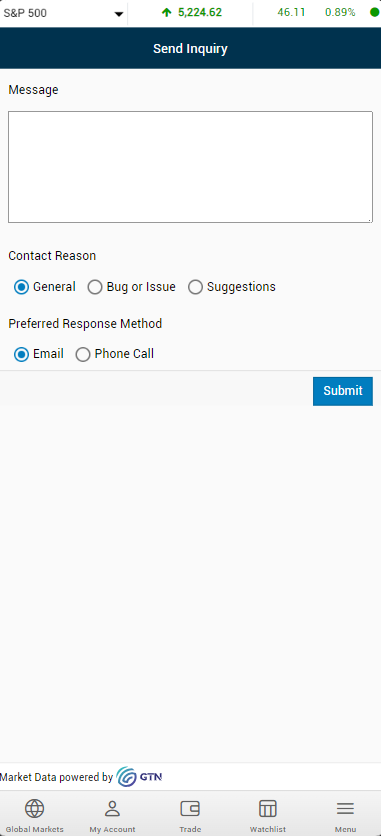Click the Send Inquiry header bar
Screen dimensions: 381x836
(190, 49)
